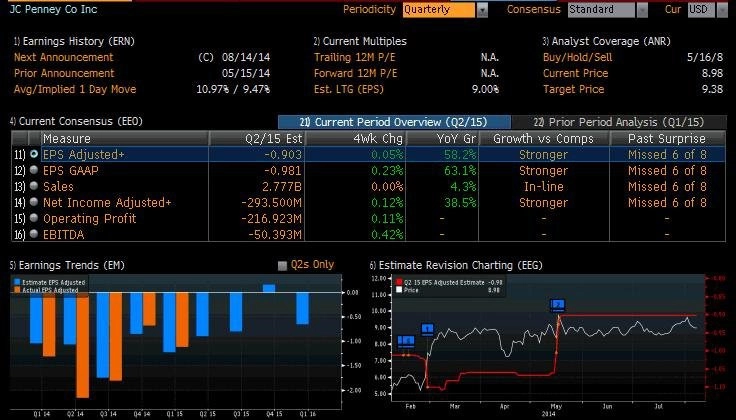Click the red Q2 15 EPS Estimate legend swatch

tap(399, 283)
